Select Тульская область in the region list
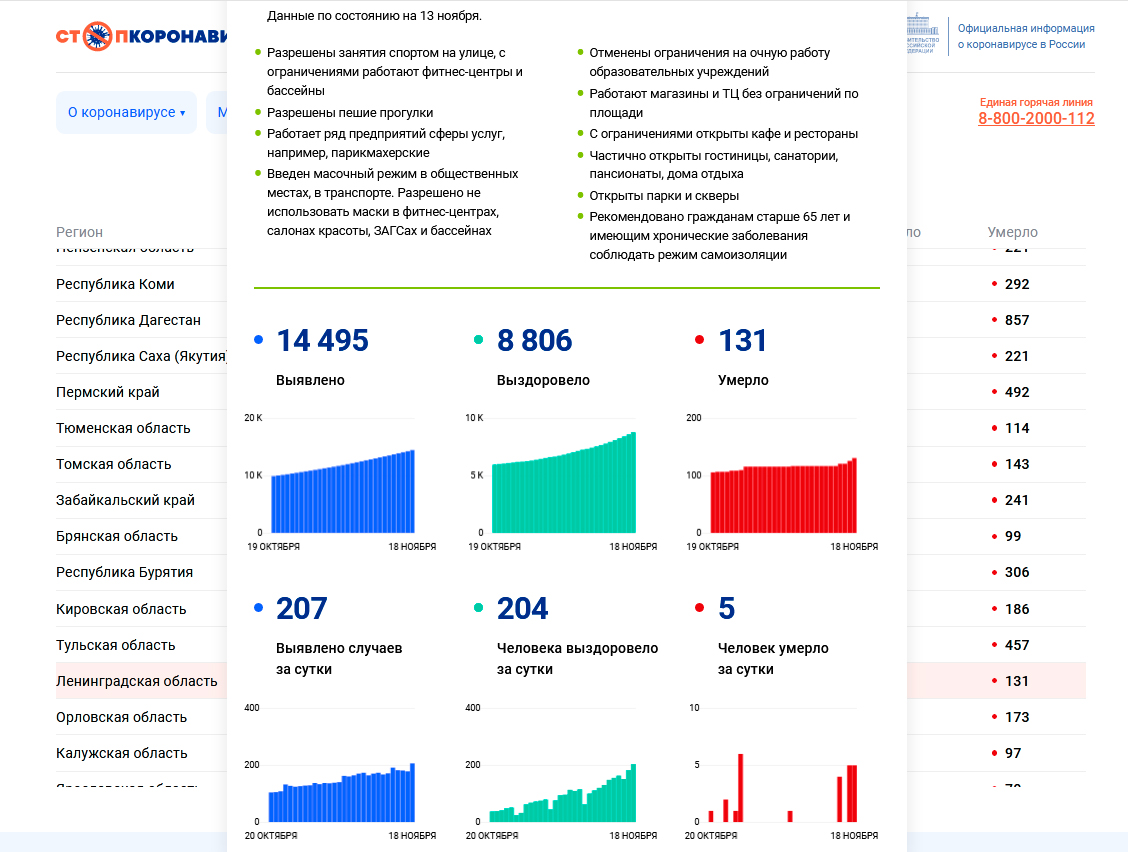Image resolution: width=1128 pixels, height=852 pixels. pyautogui.click(x=116, y=645)
